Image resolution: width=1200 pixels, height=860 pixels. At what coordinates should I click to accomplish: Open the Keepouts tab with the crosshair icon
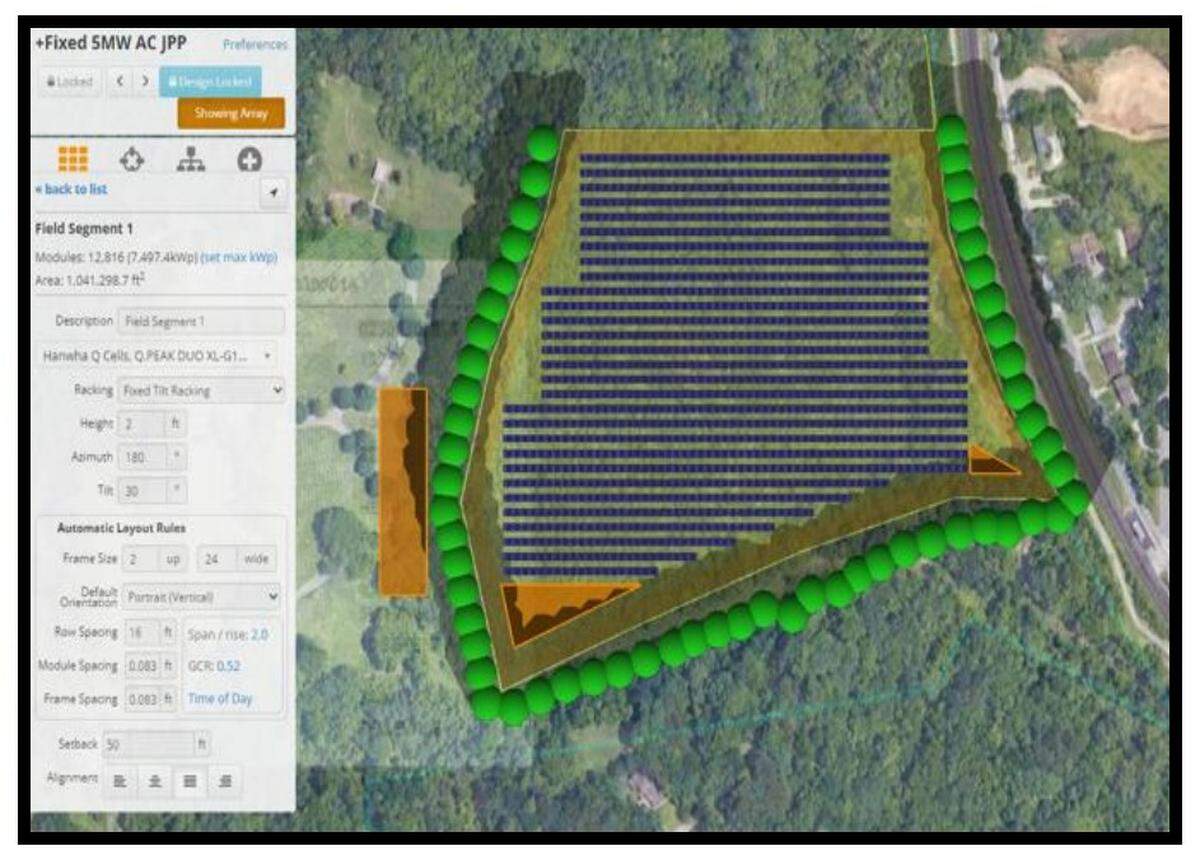click(131, 159)
